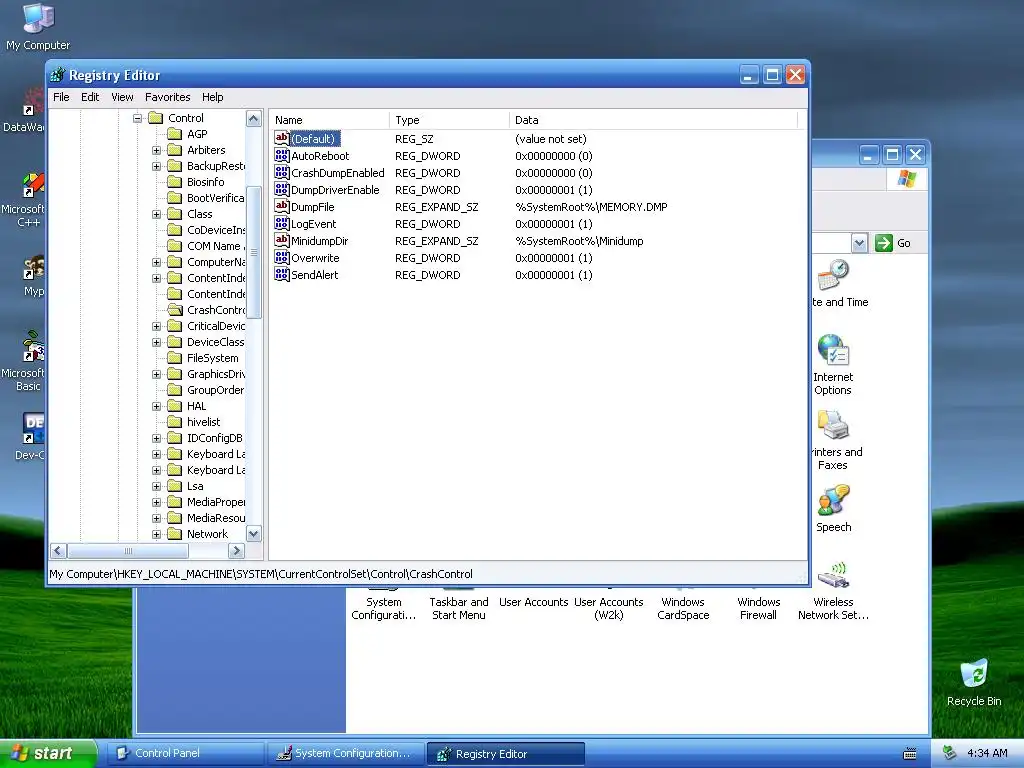Select the %SystemRoot%\Minidump data cell
1024x768 pixels.
click(x=579, y=240)
